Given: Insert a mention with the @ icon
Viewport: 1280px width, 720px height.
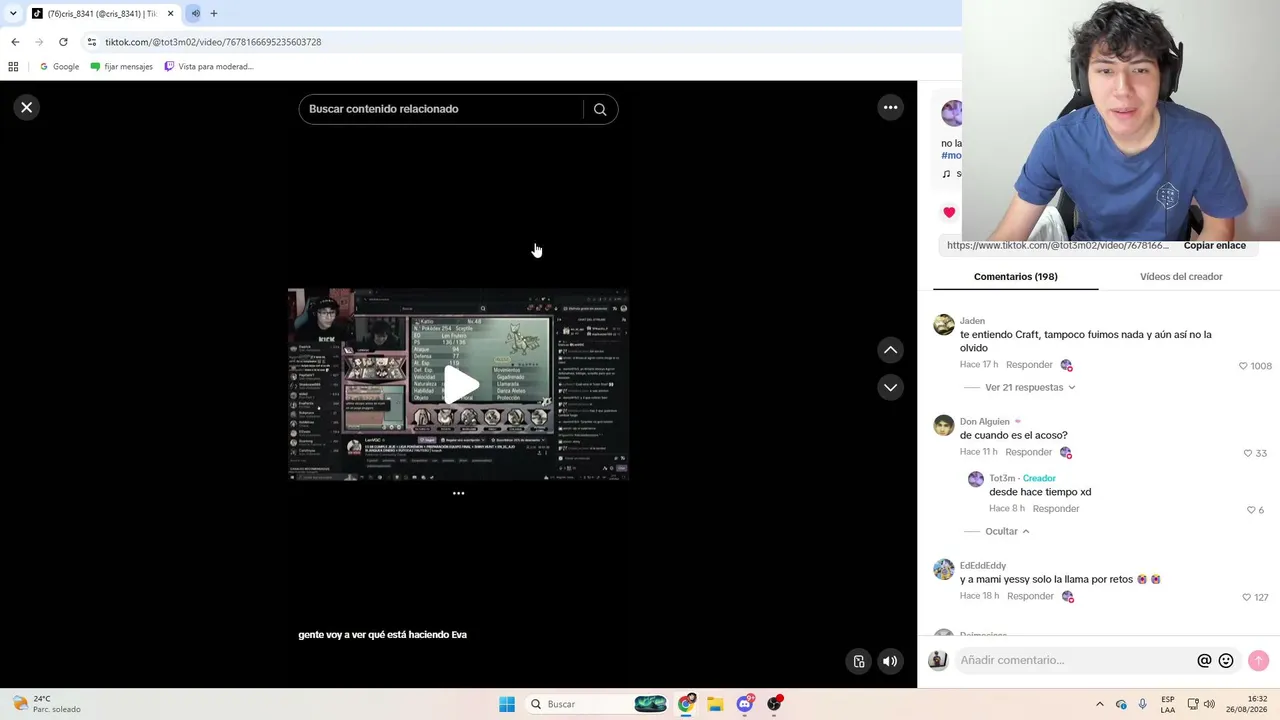Looking at the screenshot, I should point(1204,661).
